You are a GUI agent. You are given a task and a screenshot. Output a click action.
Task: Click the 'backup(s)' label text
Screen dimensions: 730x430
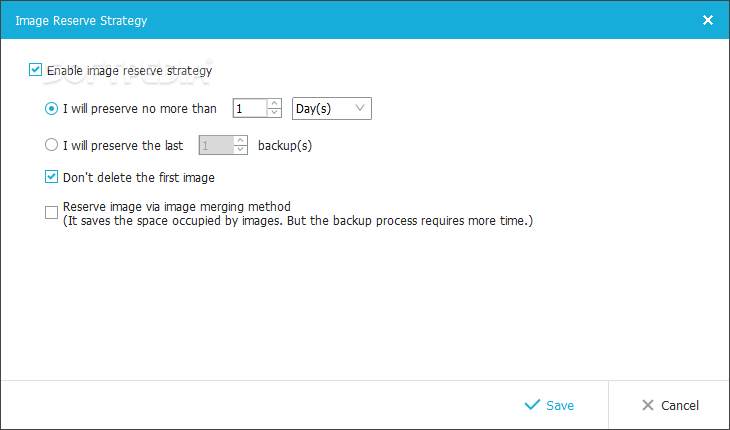click(x=285, y=145)
